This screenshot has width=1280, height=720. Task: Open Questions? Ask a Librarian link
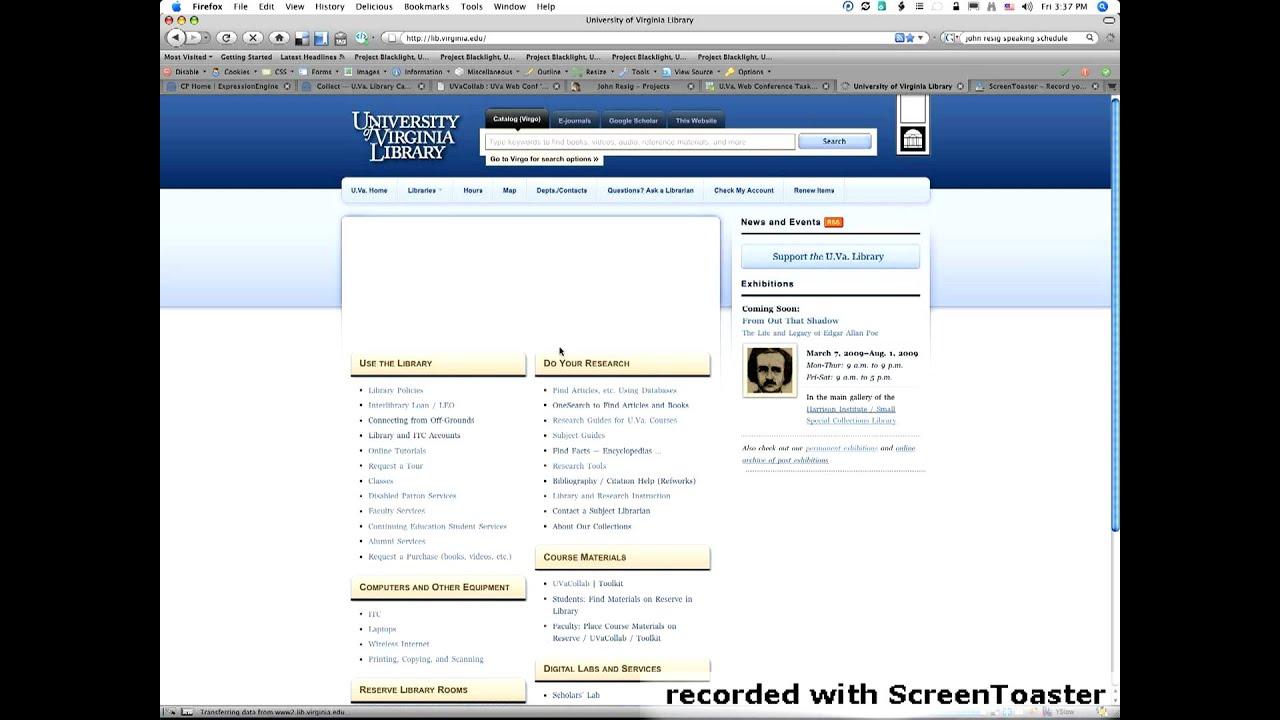650,190
